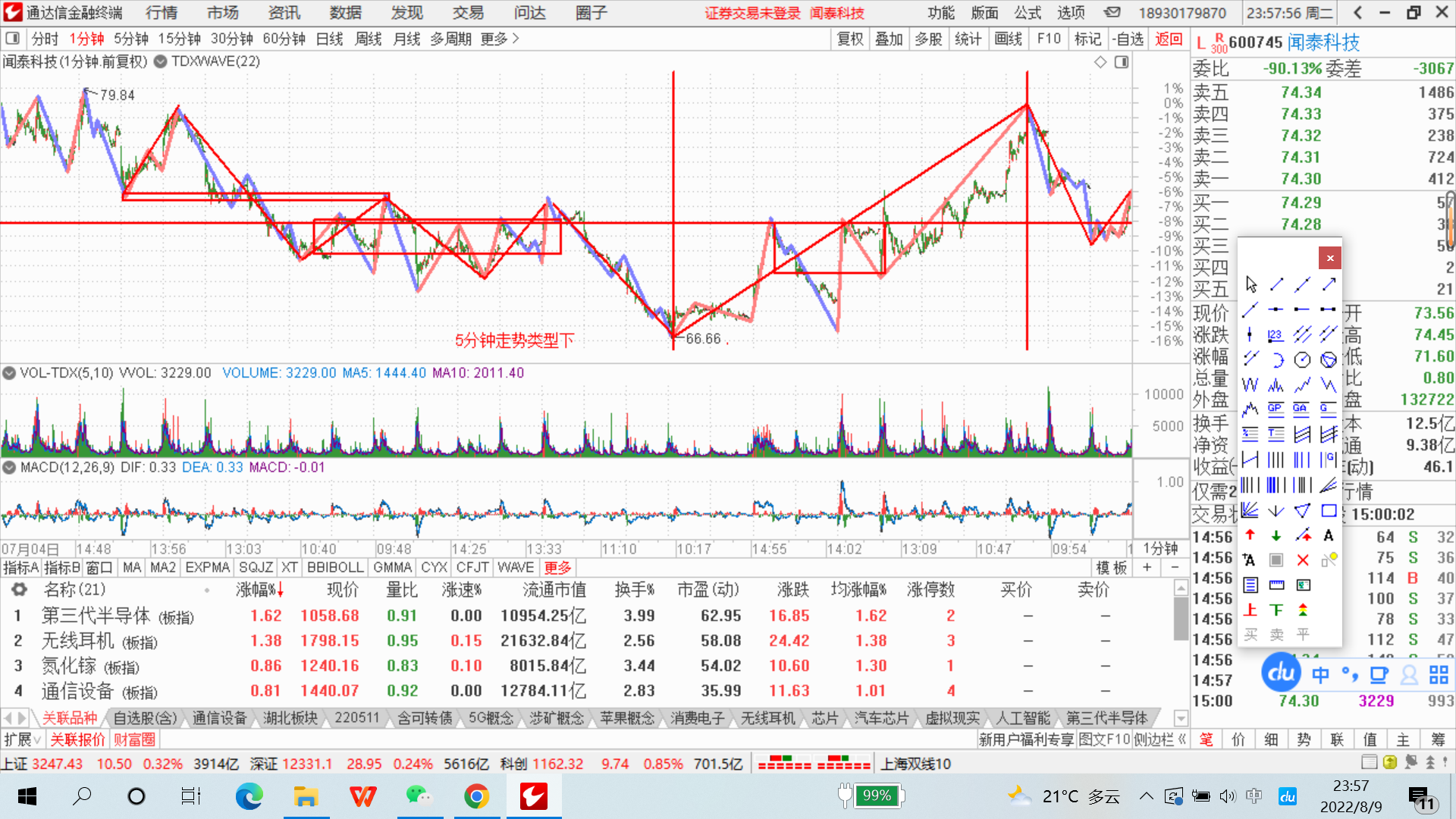1456x819 pixels.
Task: Select the ruler measurement tool
Action: tap(1277, 585)
